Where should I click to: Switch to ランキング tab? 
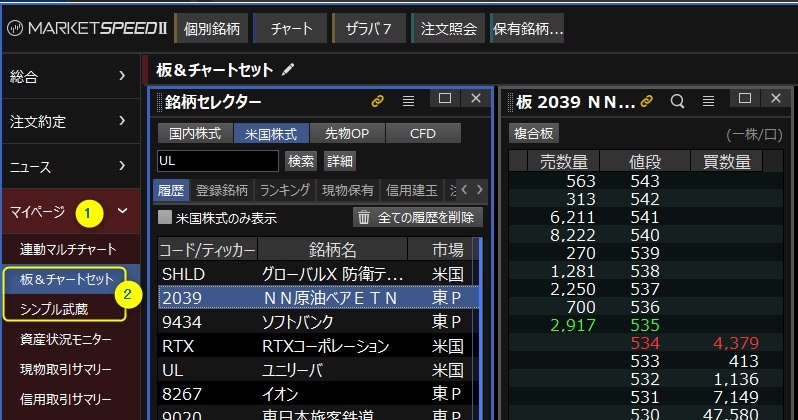point(285,189)
